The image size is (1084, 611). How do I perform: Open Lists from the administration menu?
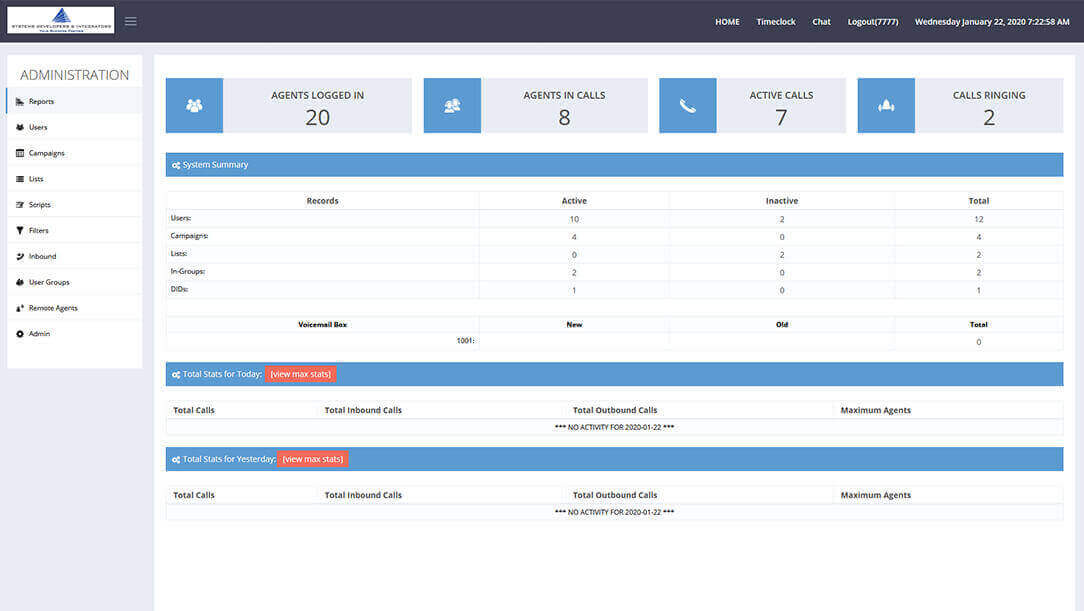(36, 179)
